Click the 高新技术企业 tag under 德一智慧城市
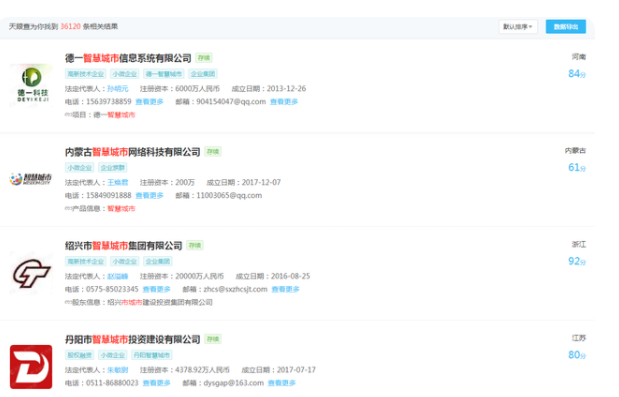Image resolution: width=619 pixels, height=397 pixels. pos(85,74)
